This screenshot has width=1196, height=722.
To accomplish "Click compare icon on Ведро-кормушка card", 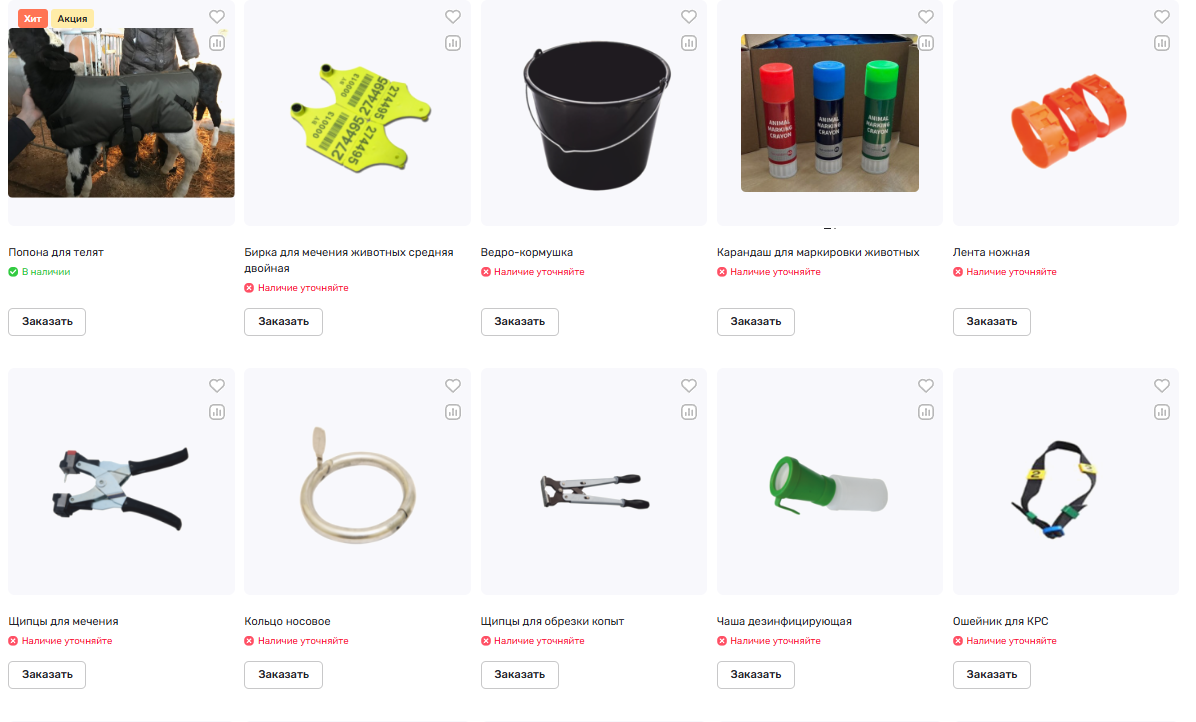I will pyautogui.click(x=689, y=43).
